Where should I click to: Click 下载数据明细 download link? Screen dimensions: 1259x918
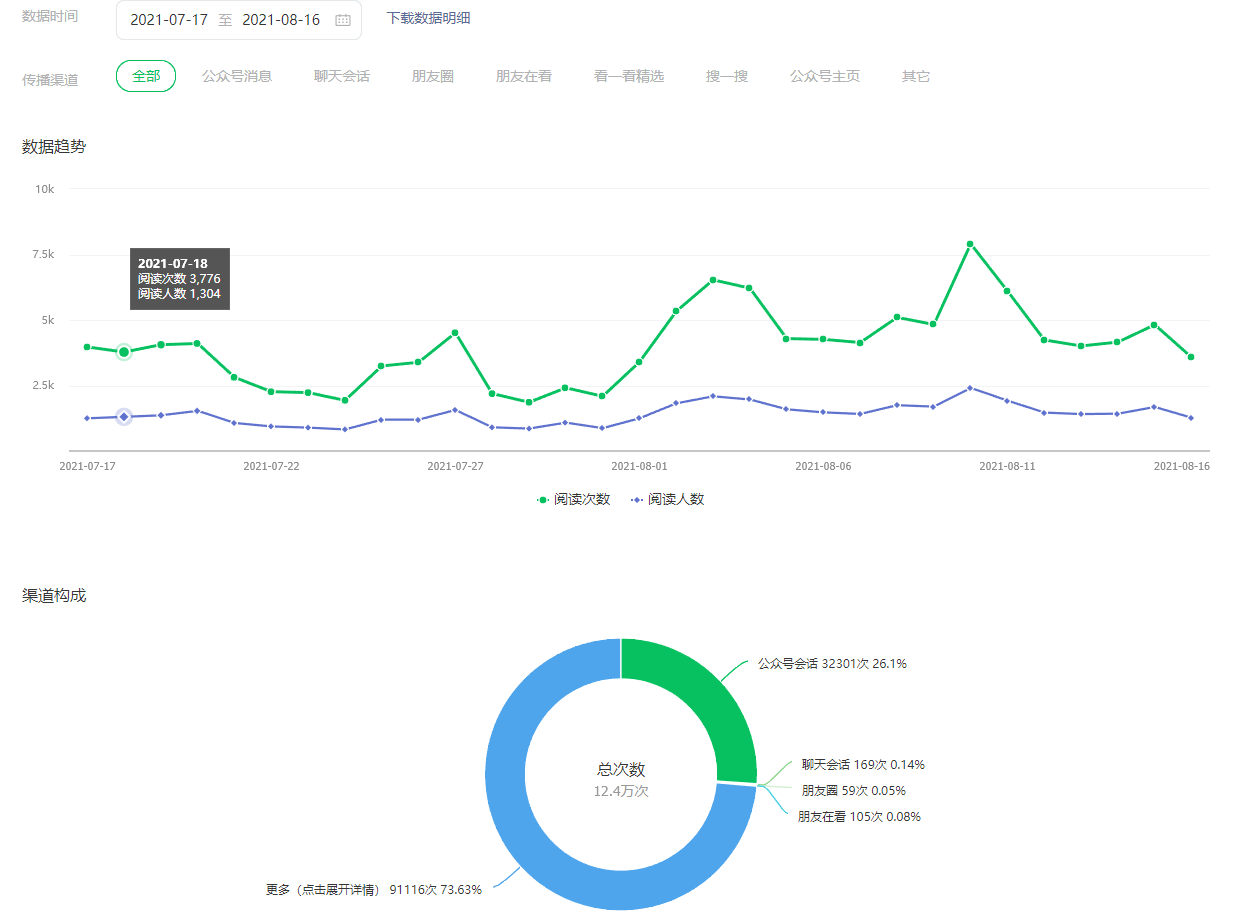428,19
